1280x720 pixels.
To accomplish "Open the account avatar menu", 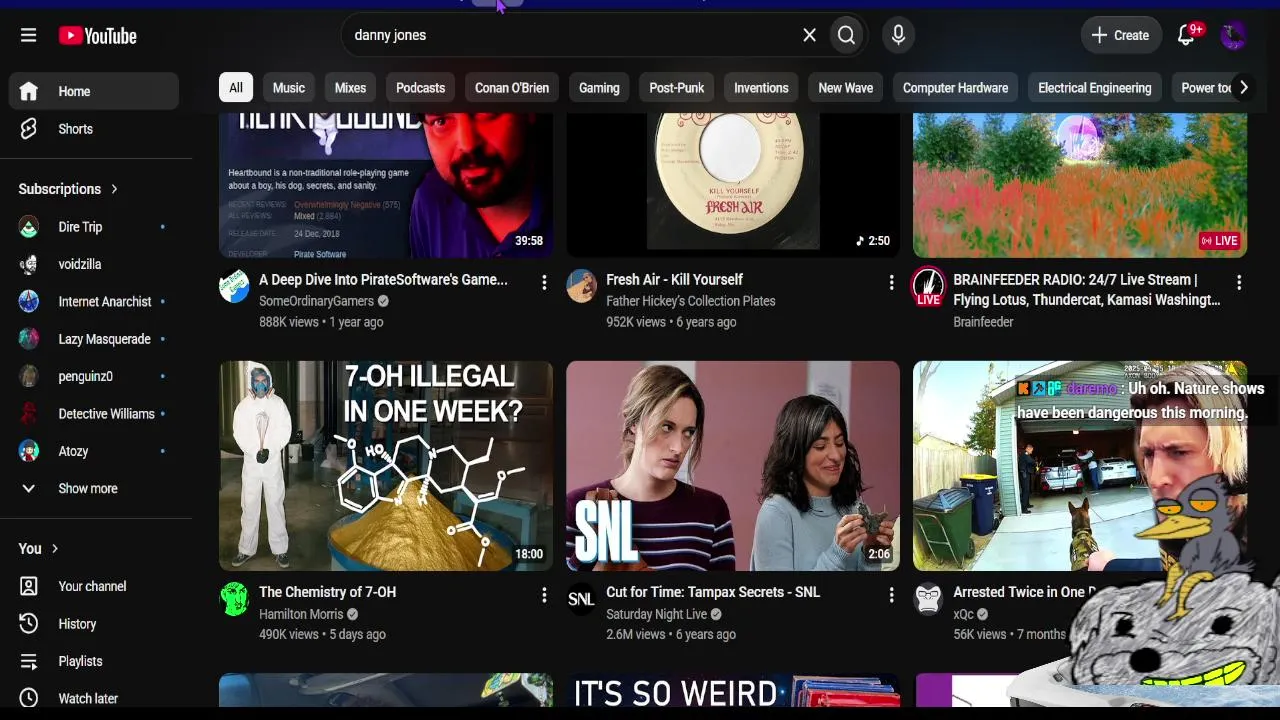I will coord(1233,35).
